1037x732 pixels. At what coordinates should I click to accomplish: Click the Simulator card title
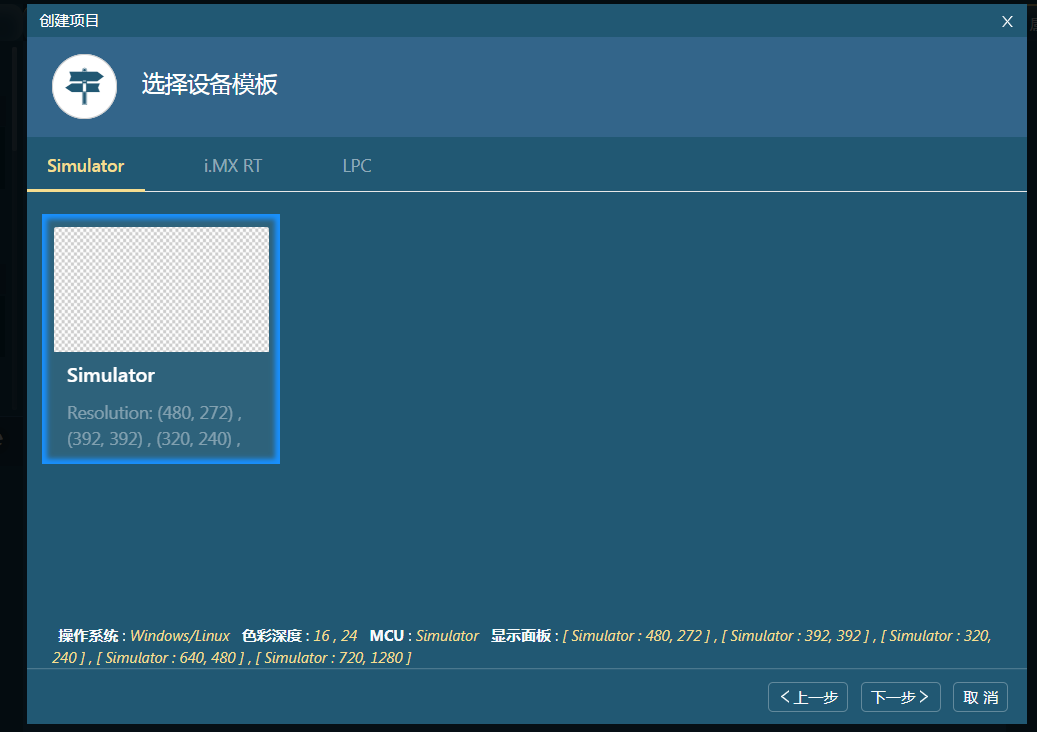tap(111, 376)
